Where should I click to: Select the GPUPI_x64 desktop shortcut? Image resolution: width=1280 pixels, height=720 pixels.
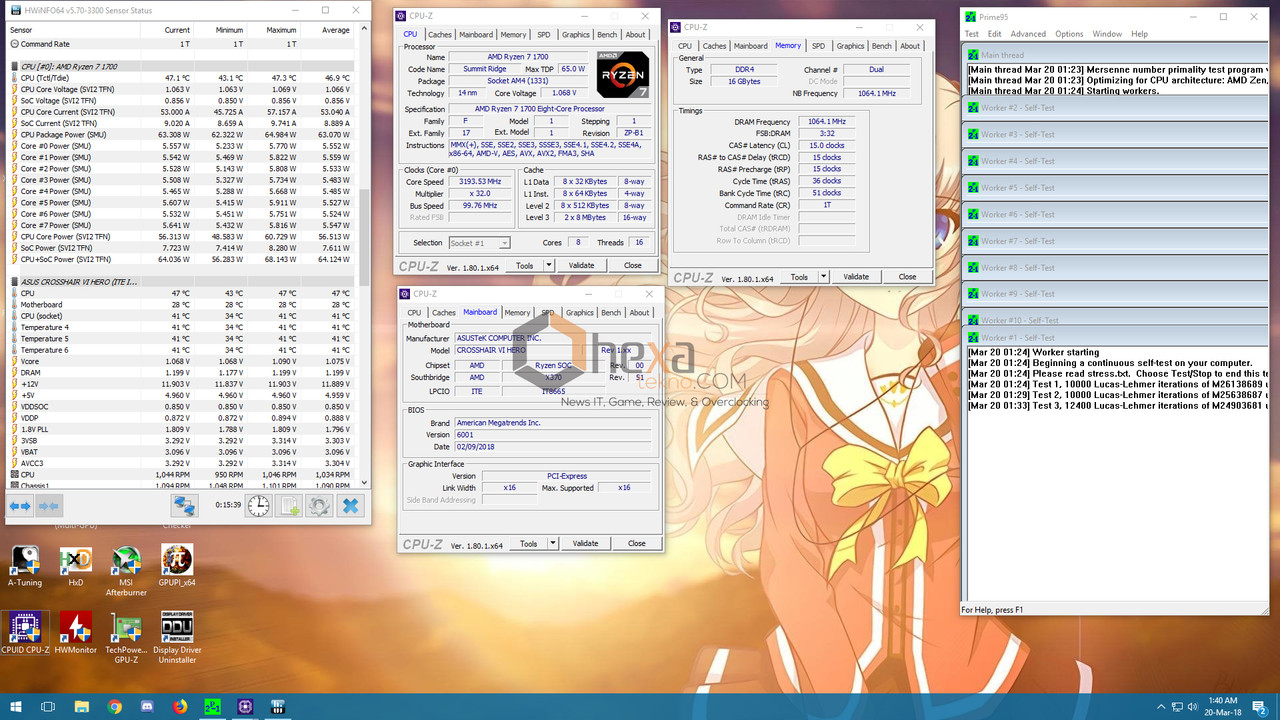pos(177,566)
